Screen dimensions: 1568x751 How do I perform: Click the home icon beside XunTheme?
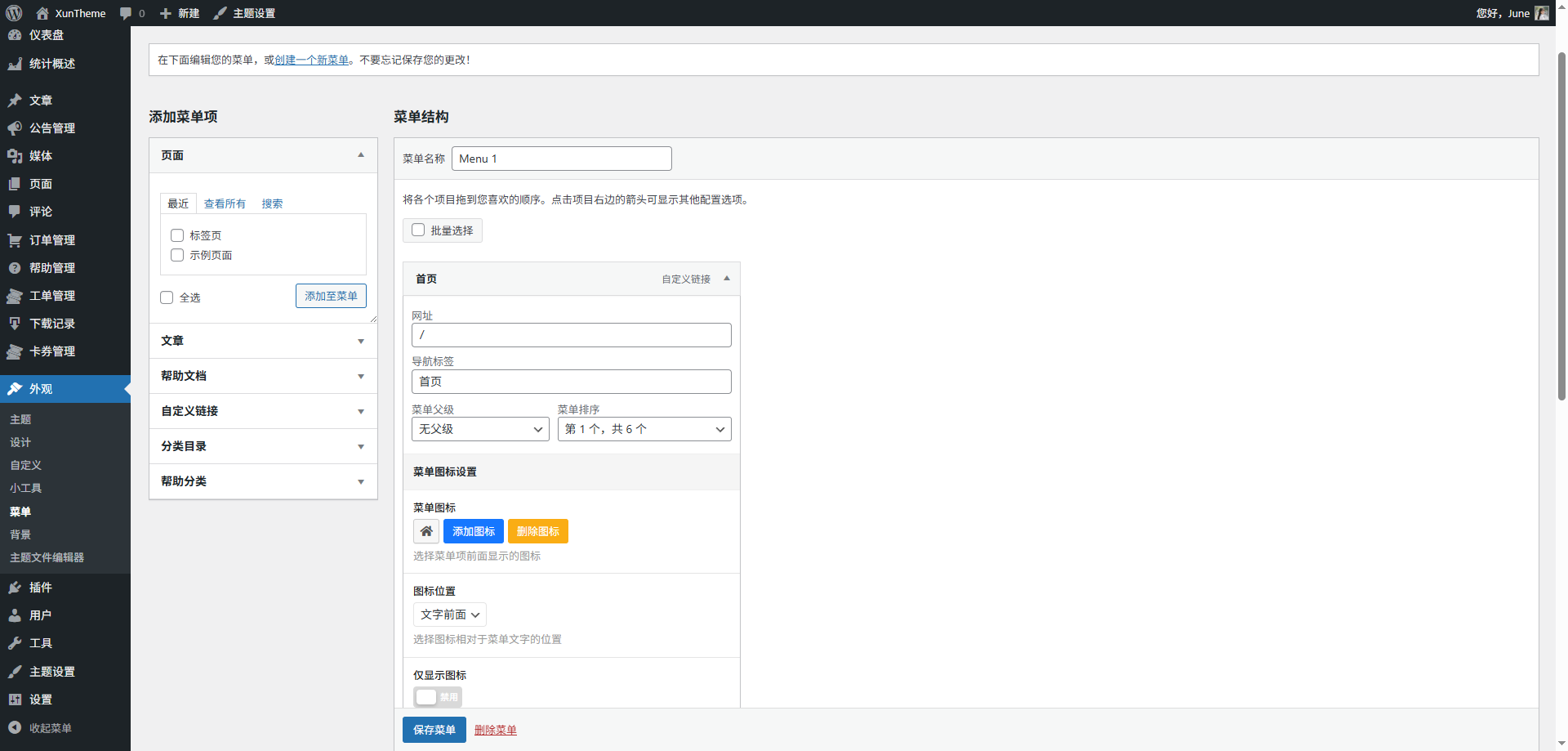pyautogui.click(x=42, y=13)
